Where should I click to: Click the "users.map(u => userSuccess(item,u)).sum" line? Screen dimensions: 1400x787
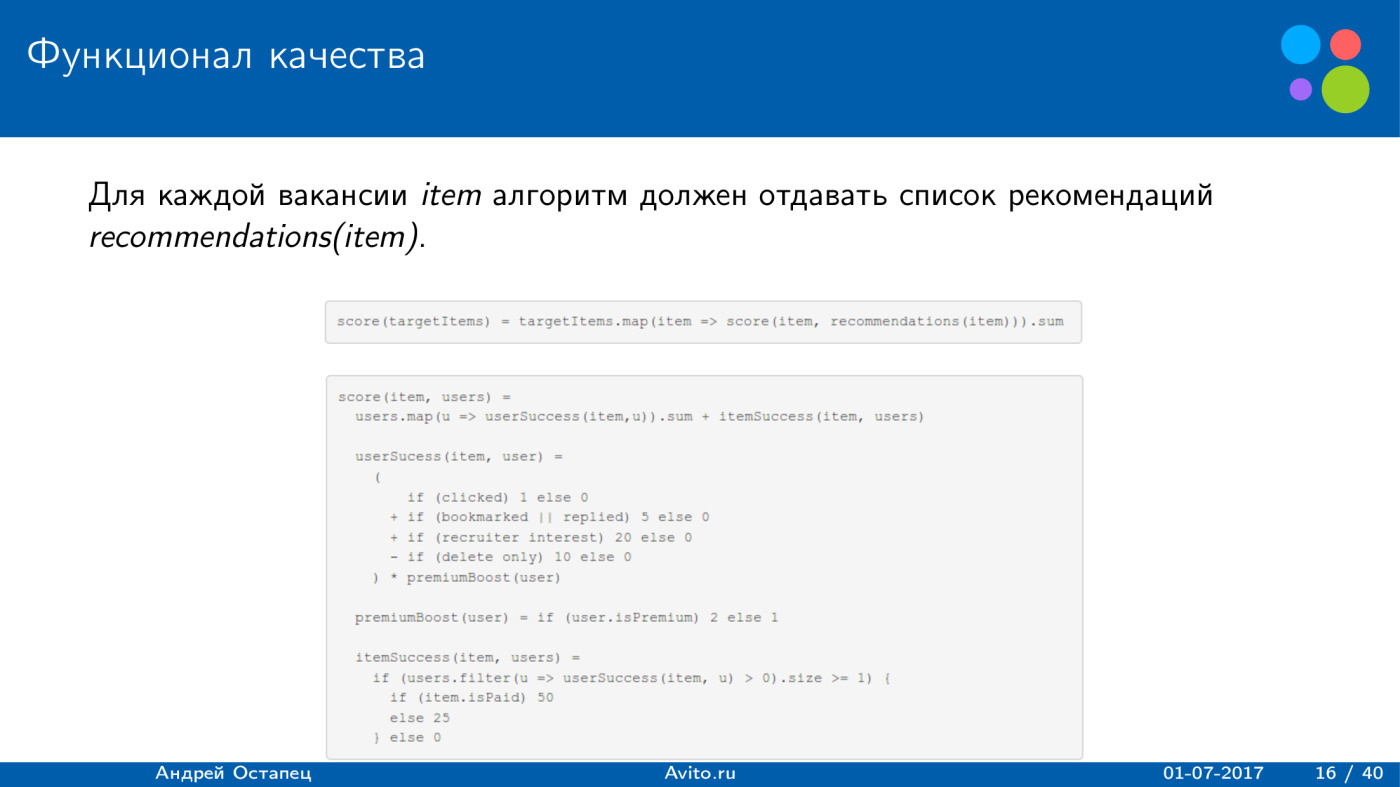pos(639,416)
